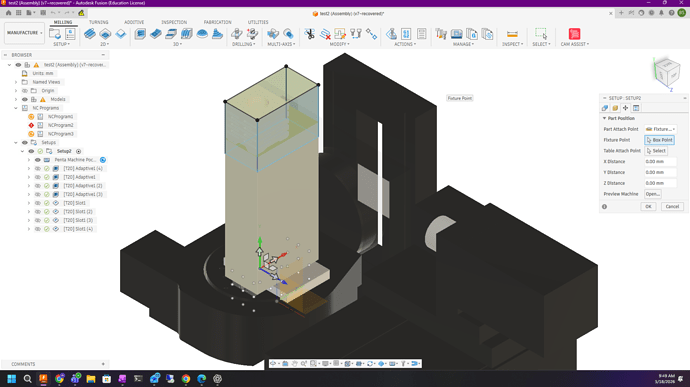Open the Post Process icon
The height and width of the screenshot is (387, 690).
click(406, 34)
